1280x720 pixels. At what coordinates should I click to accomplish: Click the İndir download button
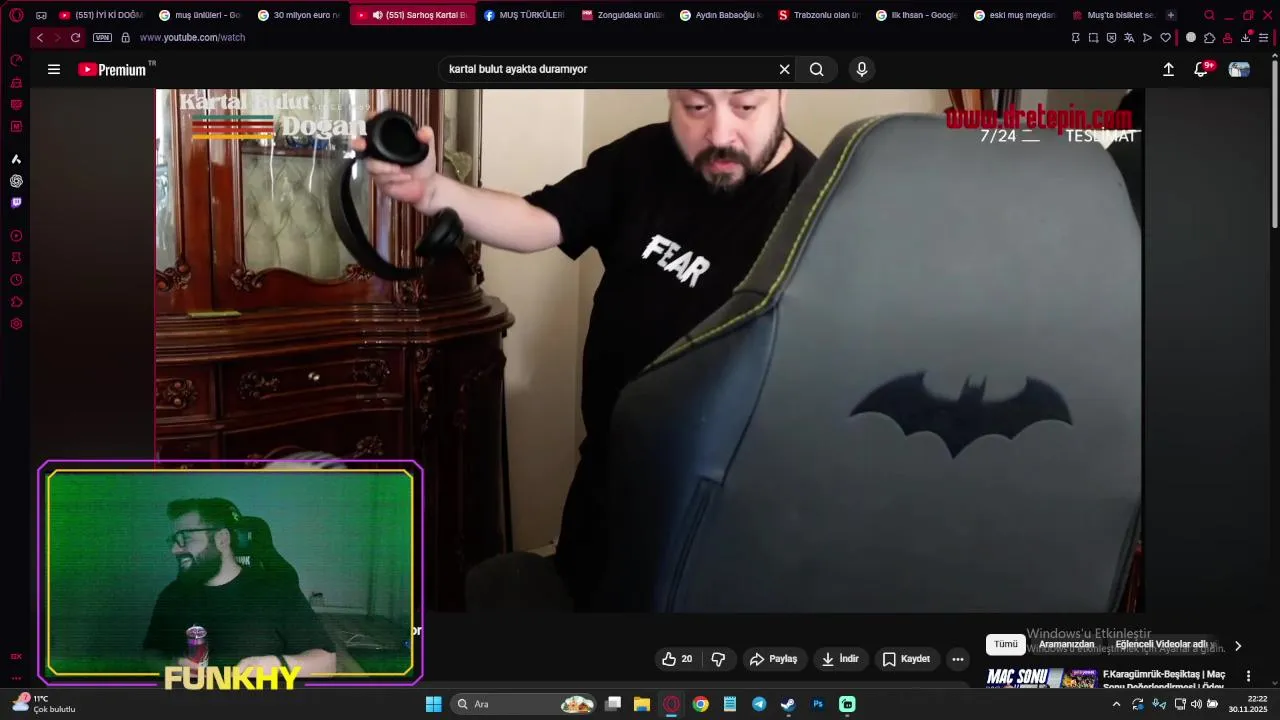pos(840,659)
